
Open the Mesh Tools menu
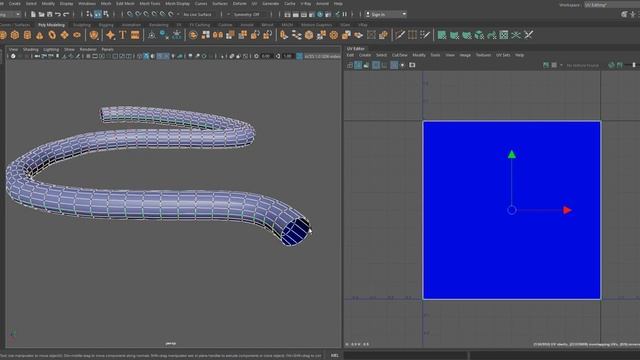[x=150, y=4]
